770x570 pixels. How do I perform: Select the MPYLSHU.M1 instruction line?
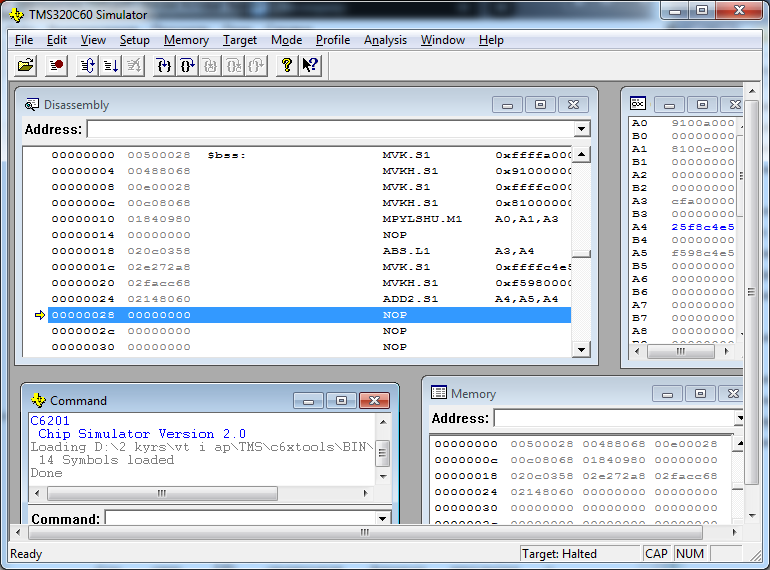(309, 219)
